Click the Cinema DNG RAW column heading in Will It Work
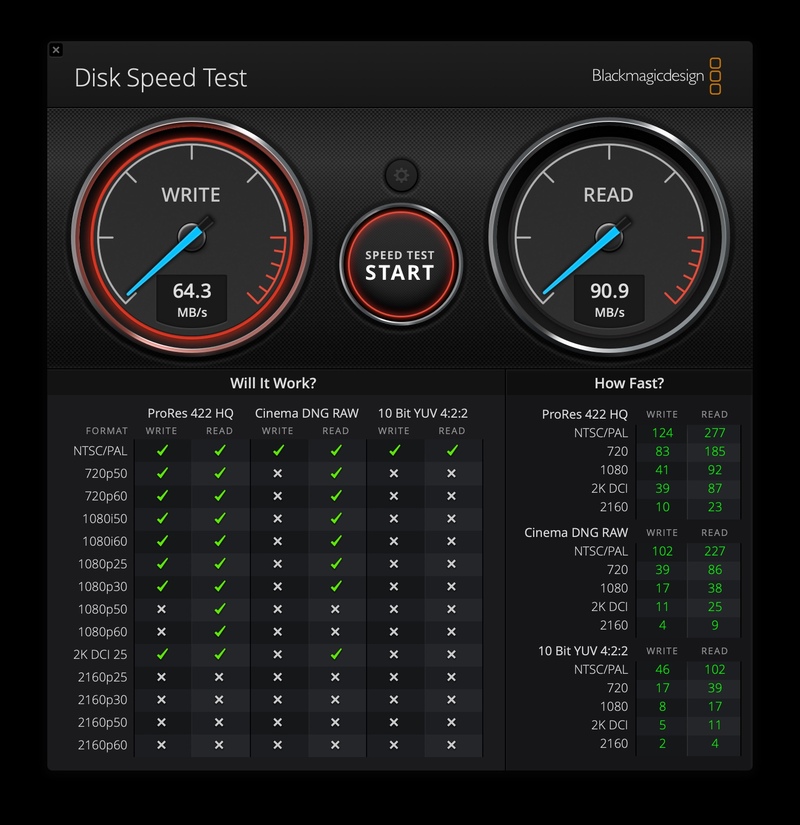This screenshot has height=825, width=800. [307, 413]
